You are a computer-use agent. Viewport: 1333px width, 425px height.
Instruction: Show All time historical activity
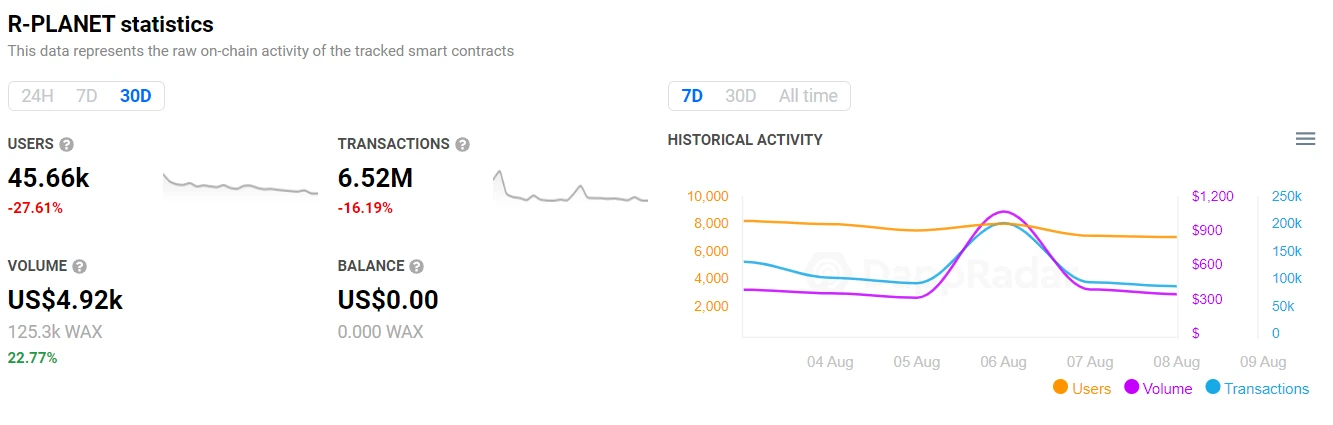(808, 96)
